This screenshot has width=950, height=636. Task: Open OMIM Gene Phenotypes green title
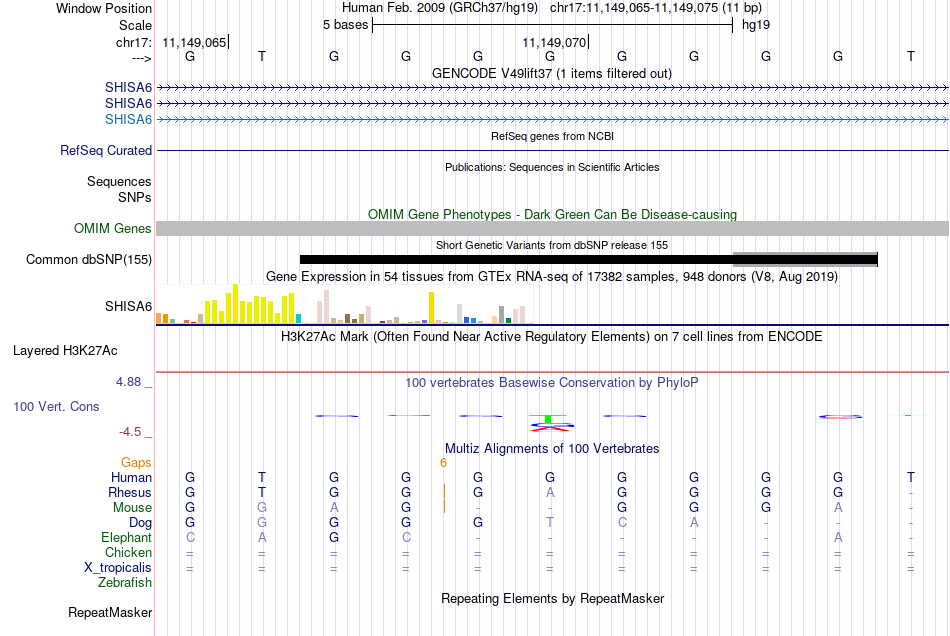pyautogui.click(x=553, y=214)
